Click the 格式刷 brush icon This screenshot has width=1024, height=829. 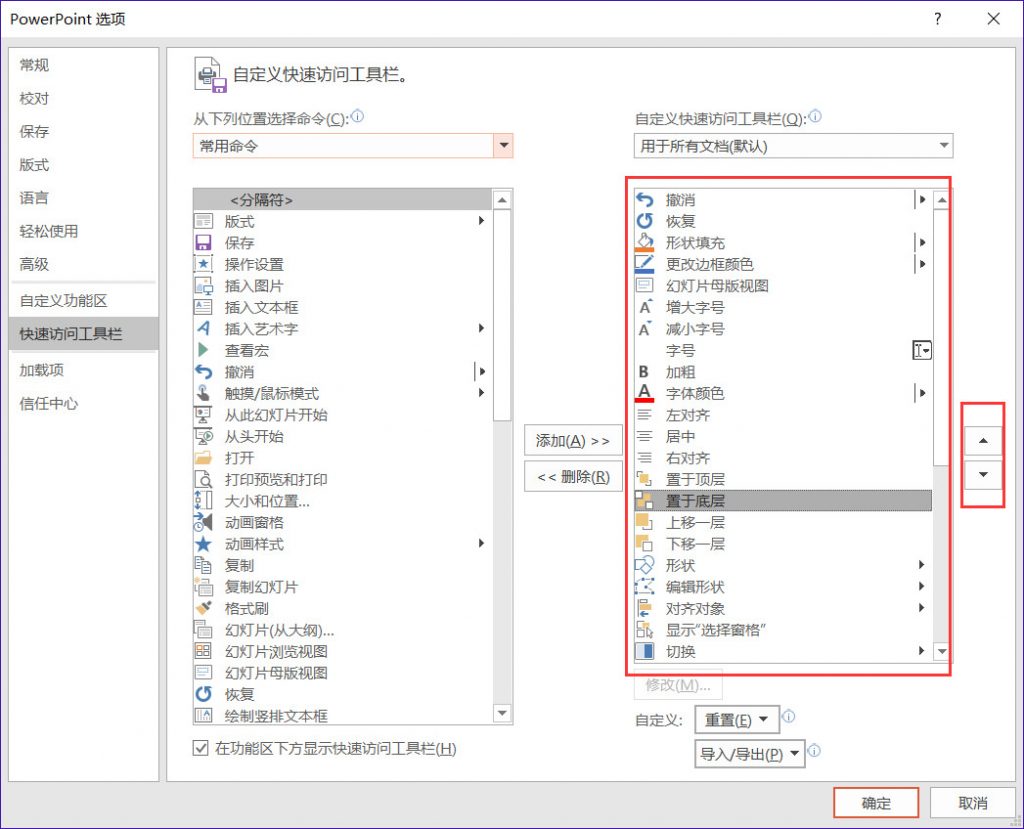tap(203, 608)
